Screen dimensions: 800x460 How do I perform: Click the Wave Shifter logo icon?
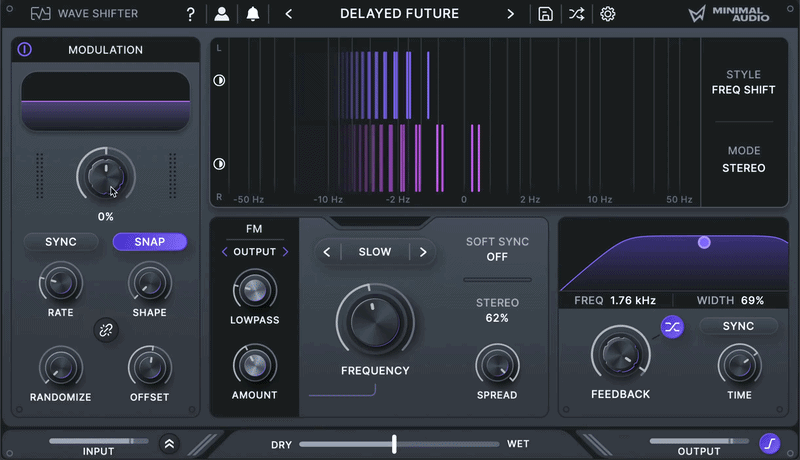tap(40, 14)
